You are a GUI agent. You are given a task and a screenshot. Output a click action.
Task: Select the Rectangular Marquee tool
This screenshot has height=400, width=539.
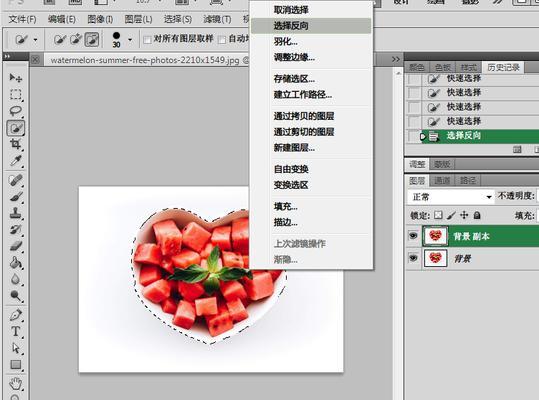coord(15,95)
